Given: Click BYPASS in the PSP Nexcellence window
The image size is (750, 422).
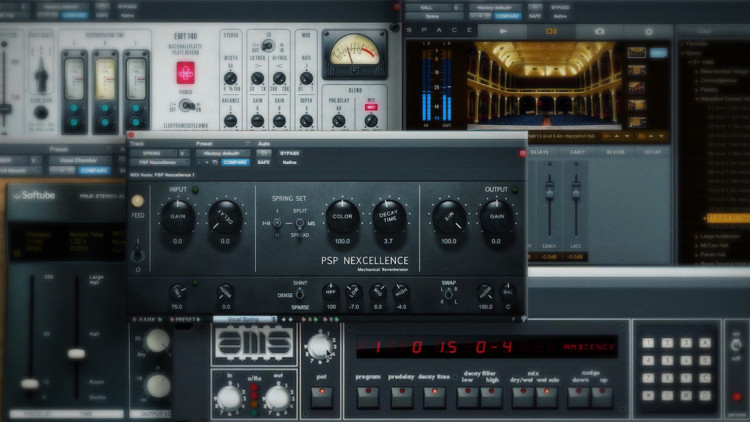Looking at the screenshot, I should 289,153.
